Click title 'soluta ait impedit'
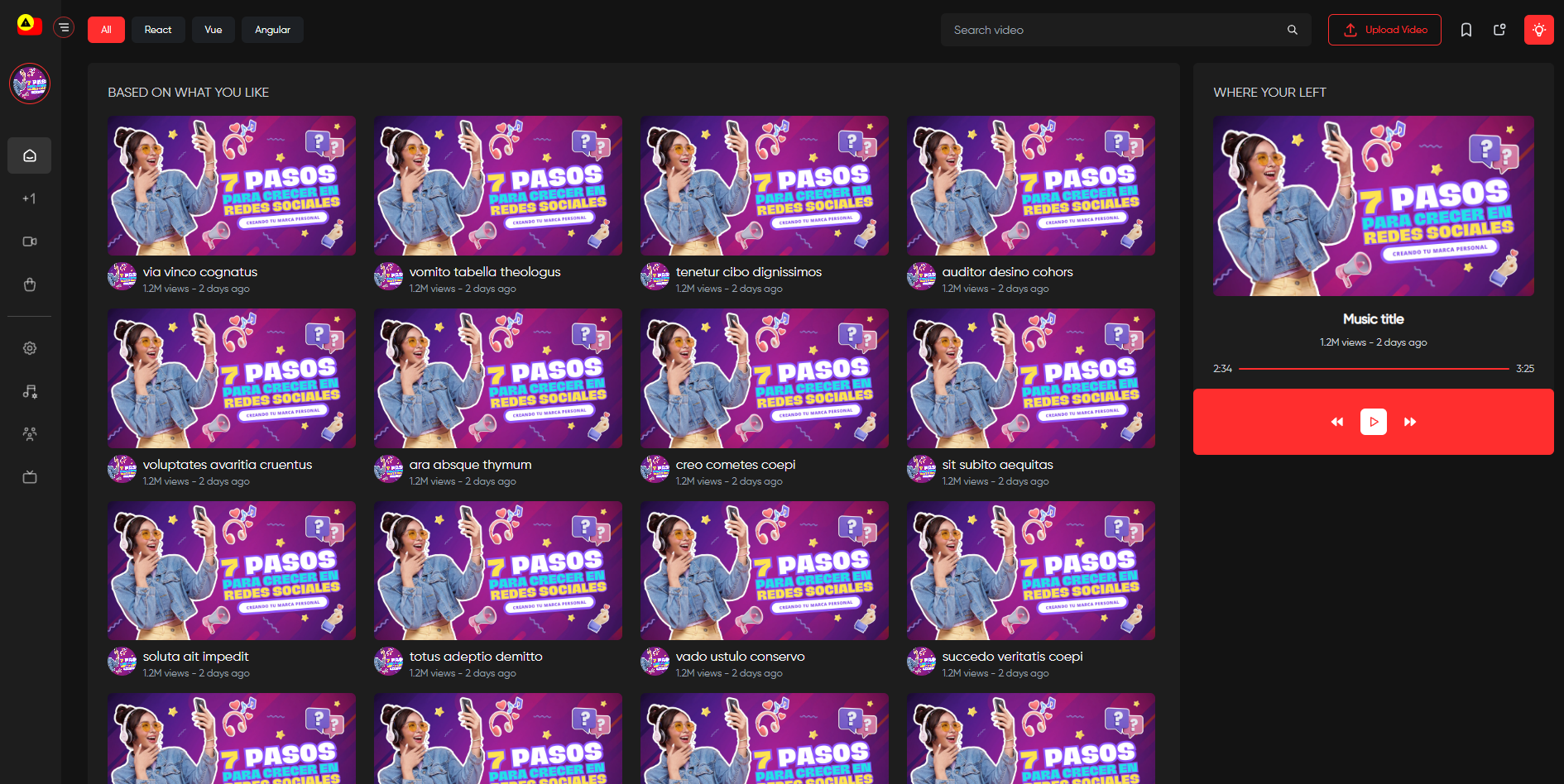 (196, 657)
